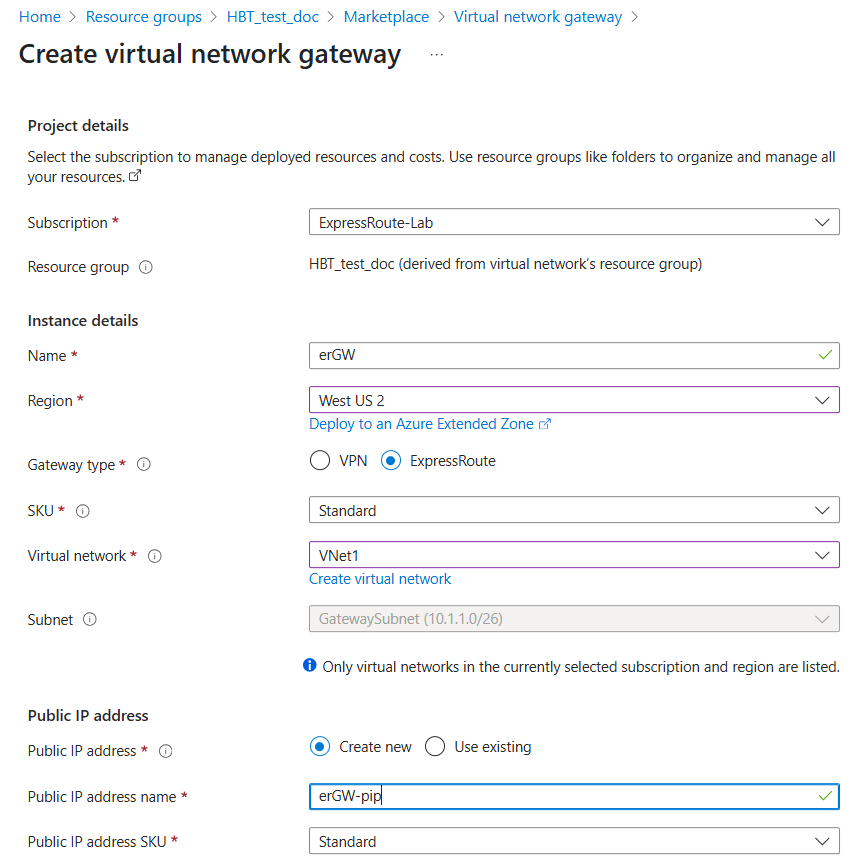Open the ellipsis menu beside page title
The height and width of the screenshot is (867, 858).
[436, 55]
